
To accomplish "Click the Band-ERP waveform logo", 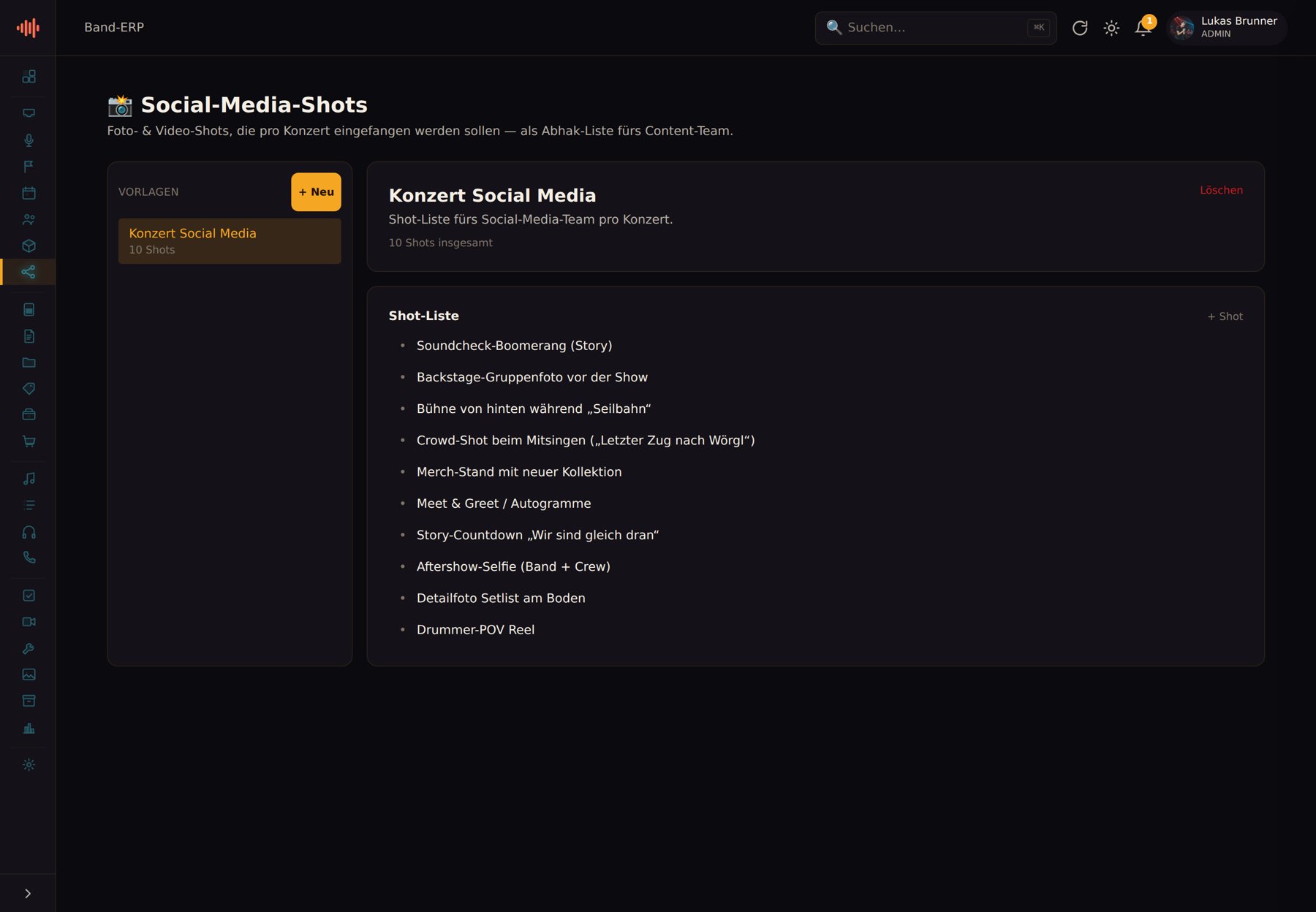I will click(28, 28).
